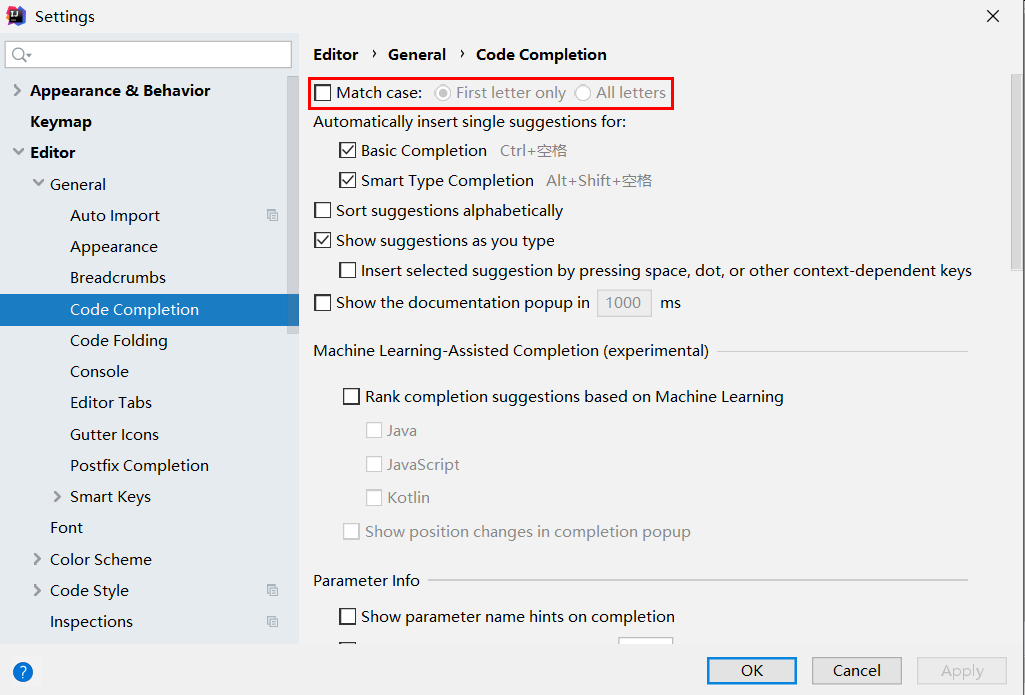Enable ranking suggestions based on Machine Learning
Screen dimensions: 1025x695
click(x=351, y=397)
